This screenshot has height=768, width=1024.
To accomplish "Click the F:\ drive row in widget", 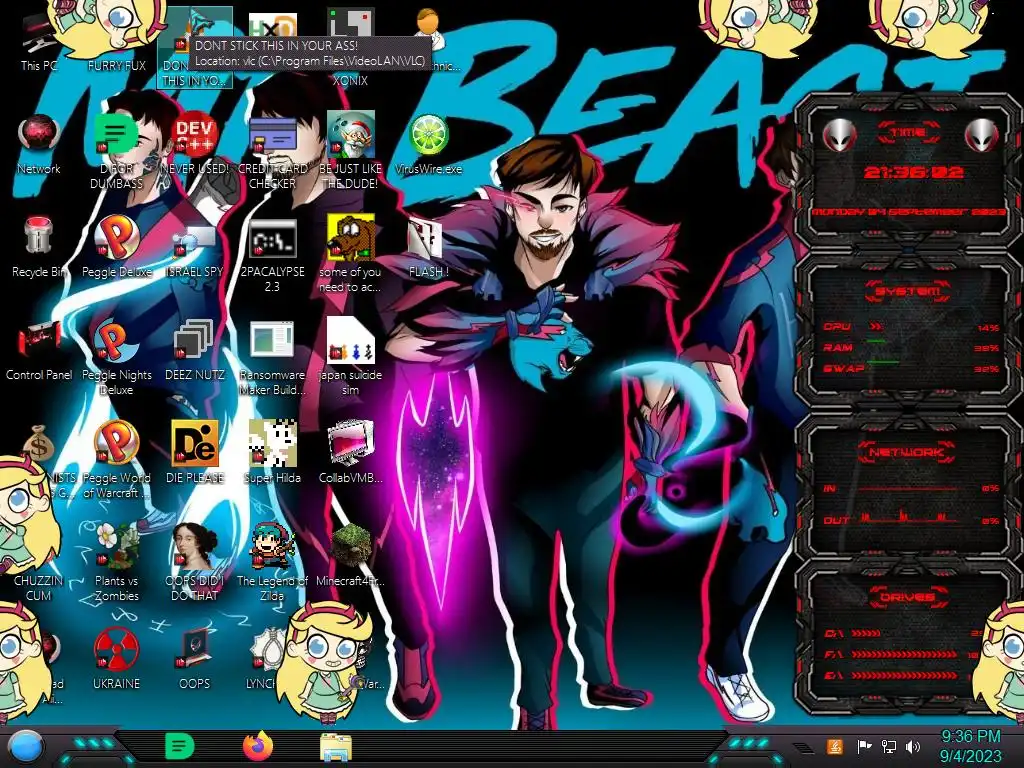I will 901,654.
